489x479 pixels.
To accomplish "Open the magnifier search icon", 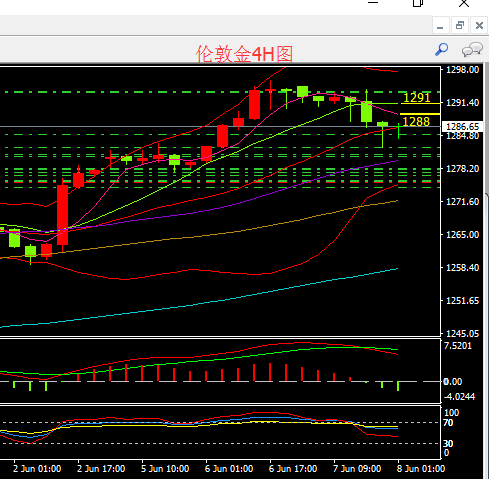I will click(442, 49).
